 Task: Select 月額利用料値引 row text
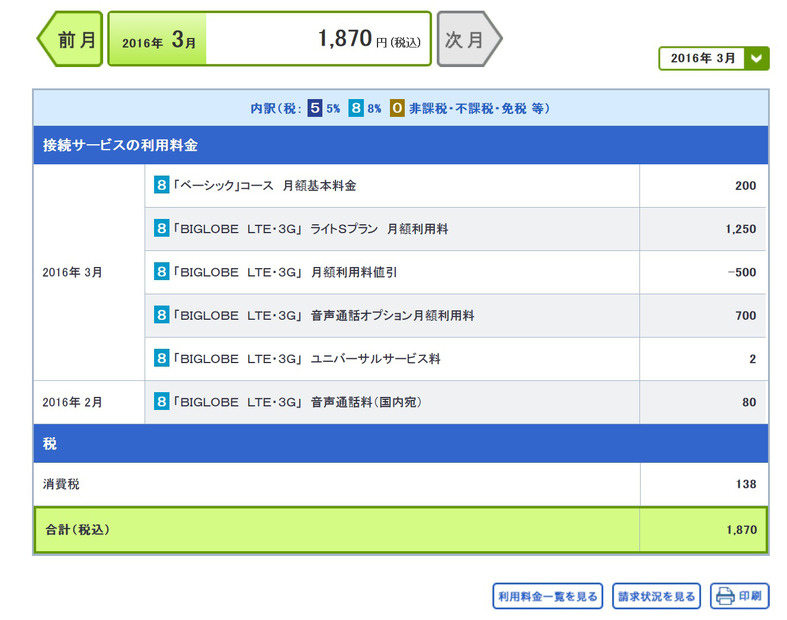285,272
